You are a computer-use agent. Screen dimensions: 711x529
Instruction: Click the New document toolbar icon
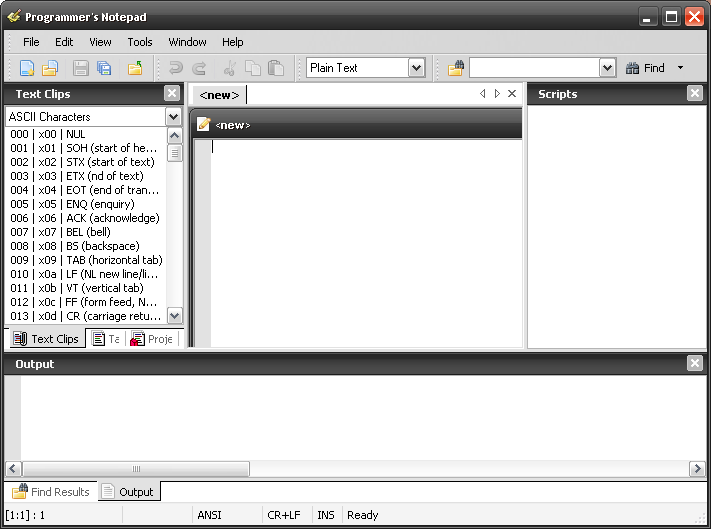tap(27, 68)
